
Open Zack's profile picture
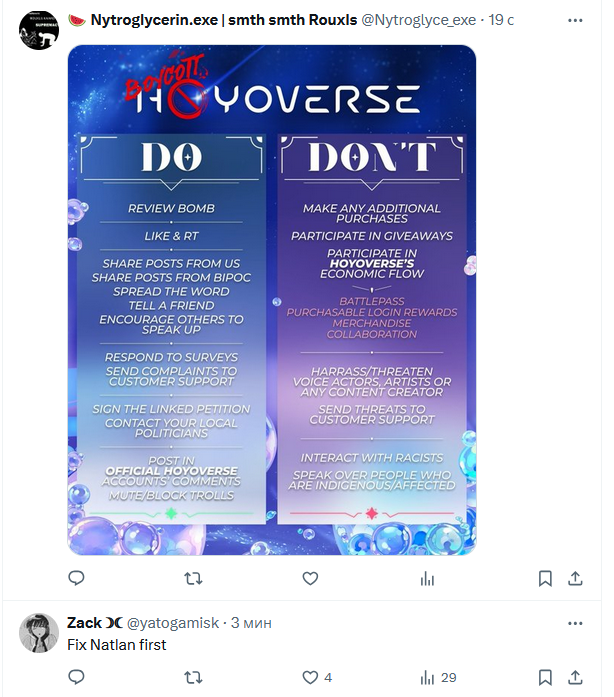[x=39, y=633]
